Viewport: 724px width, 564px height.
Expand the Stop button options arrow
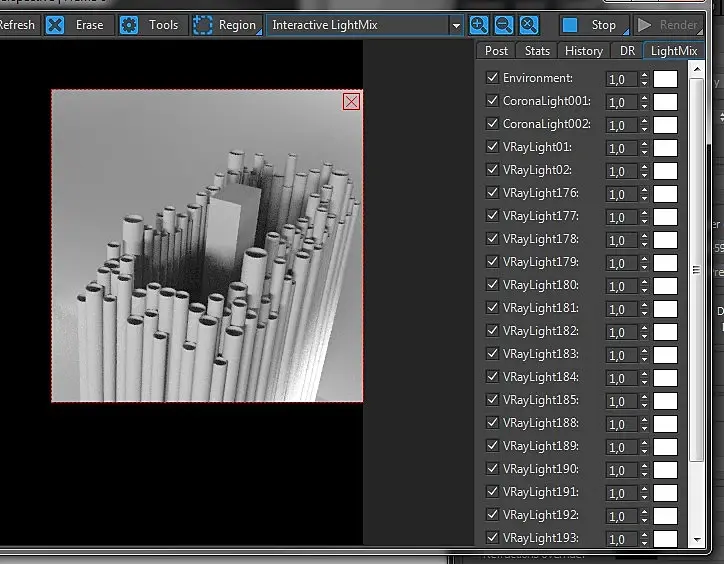point(626,31)
